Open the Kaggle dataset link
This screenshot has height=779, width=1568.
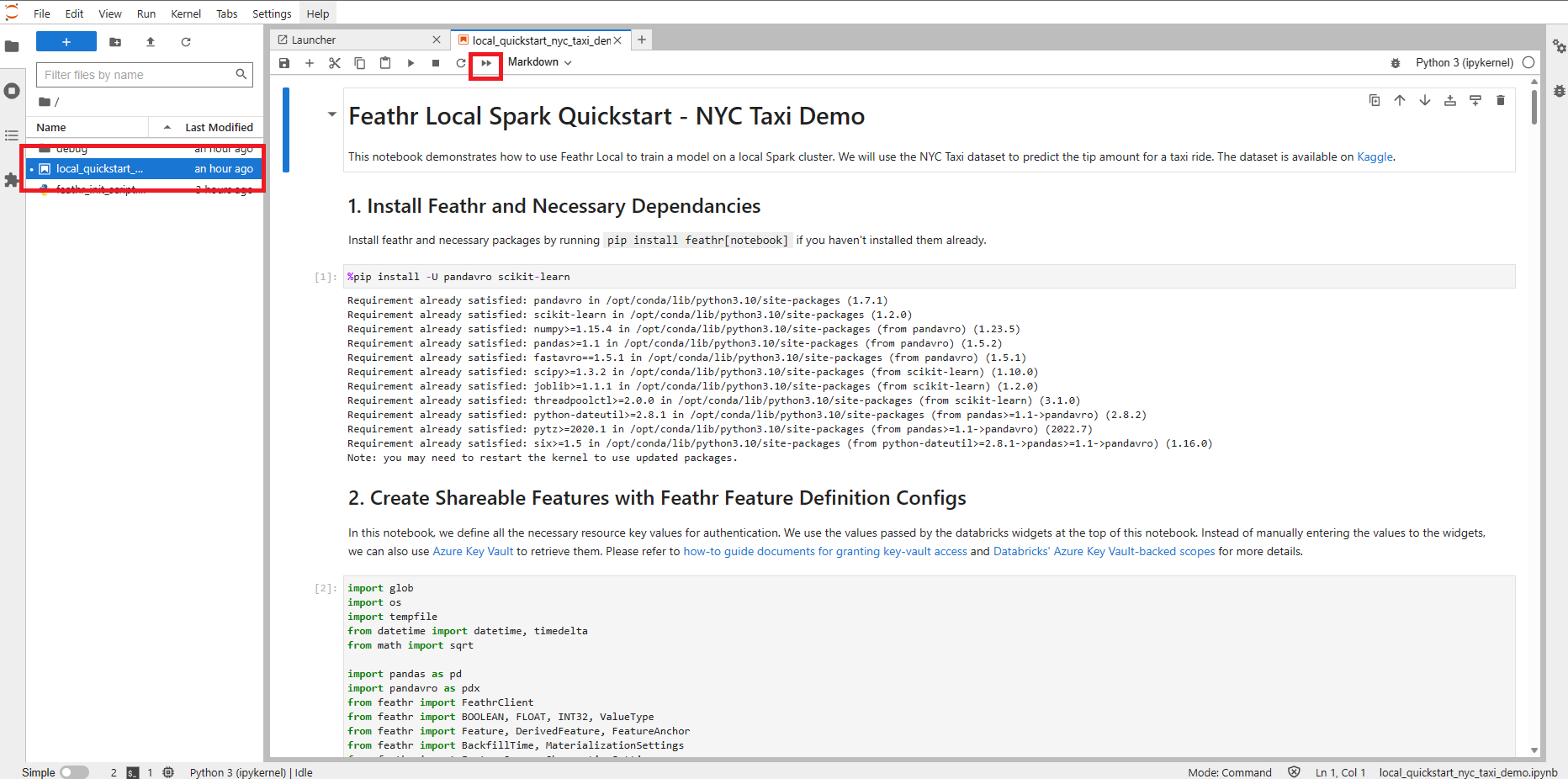[x=1375, y=156]
